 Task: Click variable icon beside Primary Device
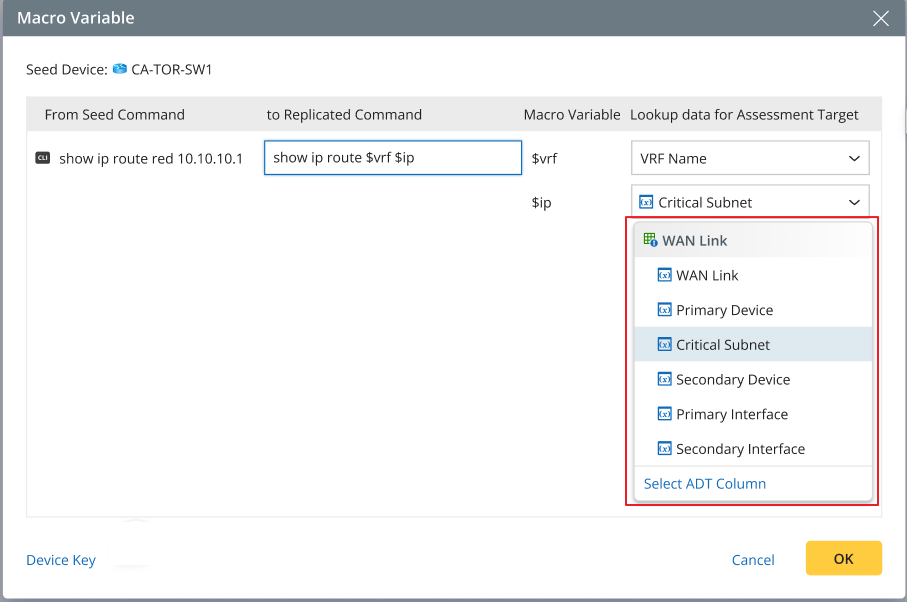point(664,310)
